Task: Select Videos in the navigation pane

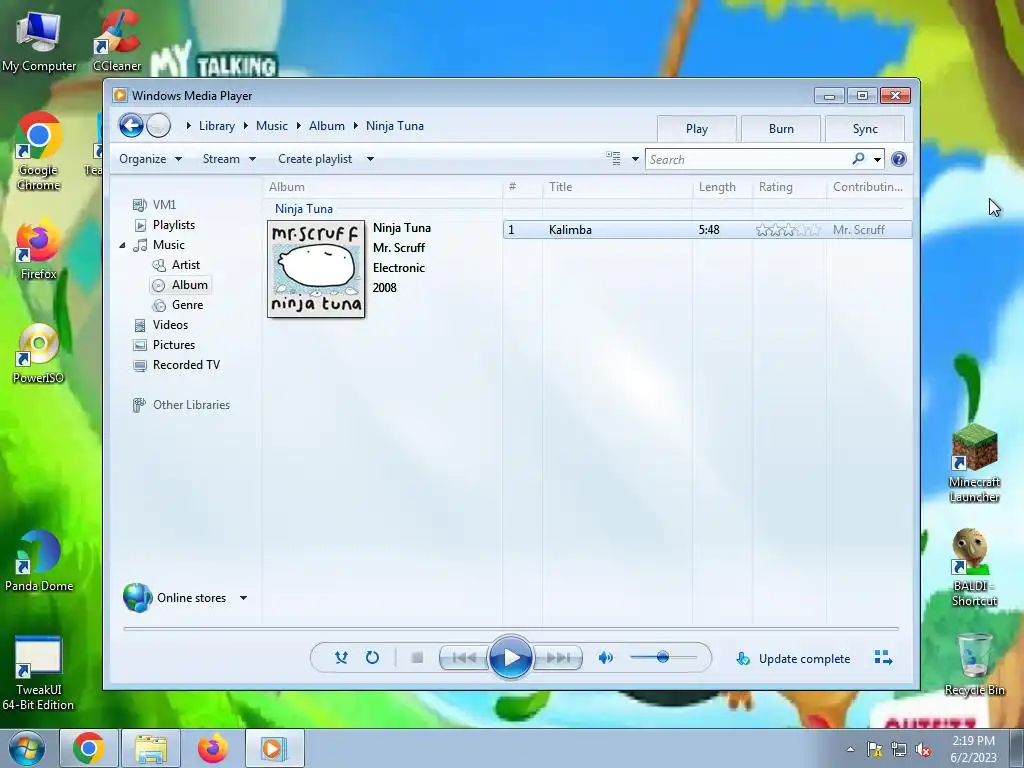Action: (x=170, y=325)
